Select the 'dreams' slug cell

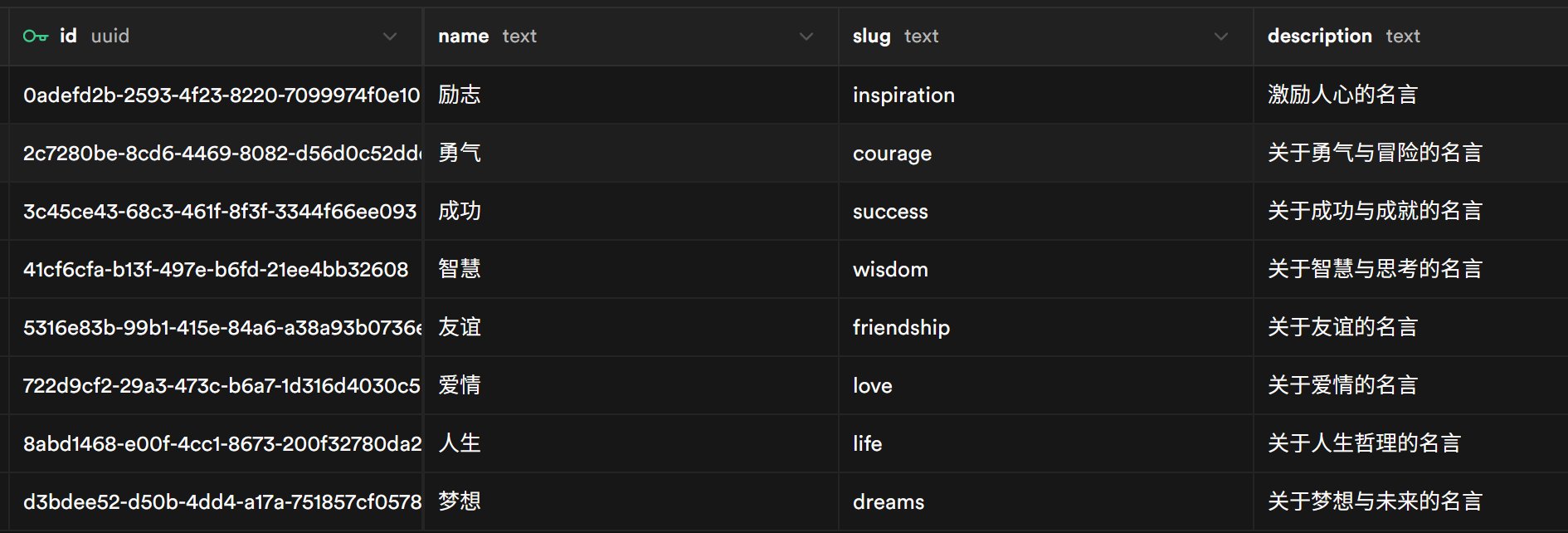(889, 502)
